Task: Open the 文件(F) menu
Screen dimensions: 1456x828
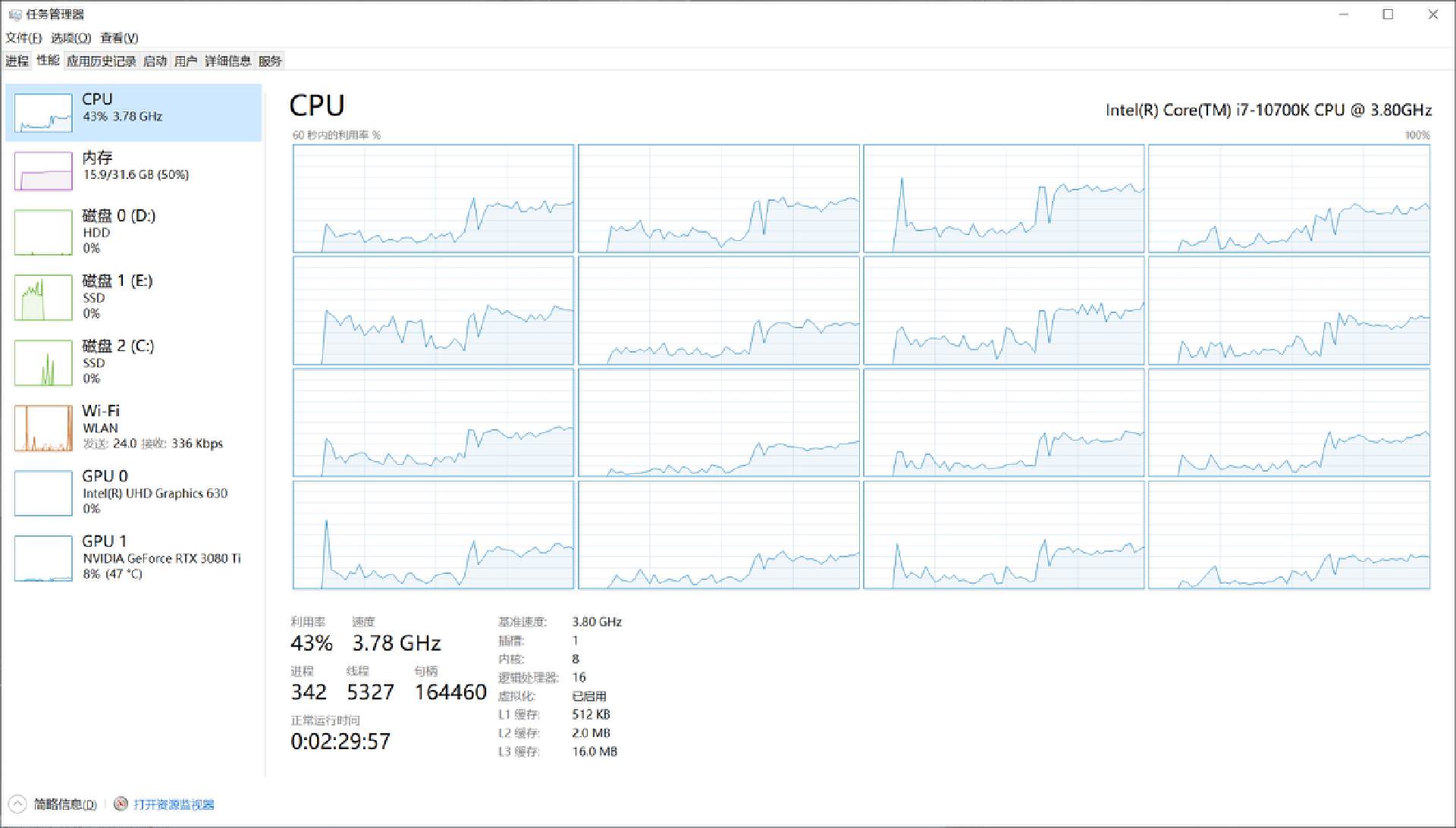Action: point(23,38)
